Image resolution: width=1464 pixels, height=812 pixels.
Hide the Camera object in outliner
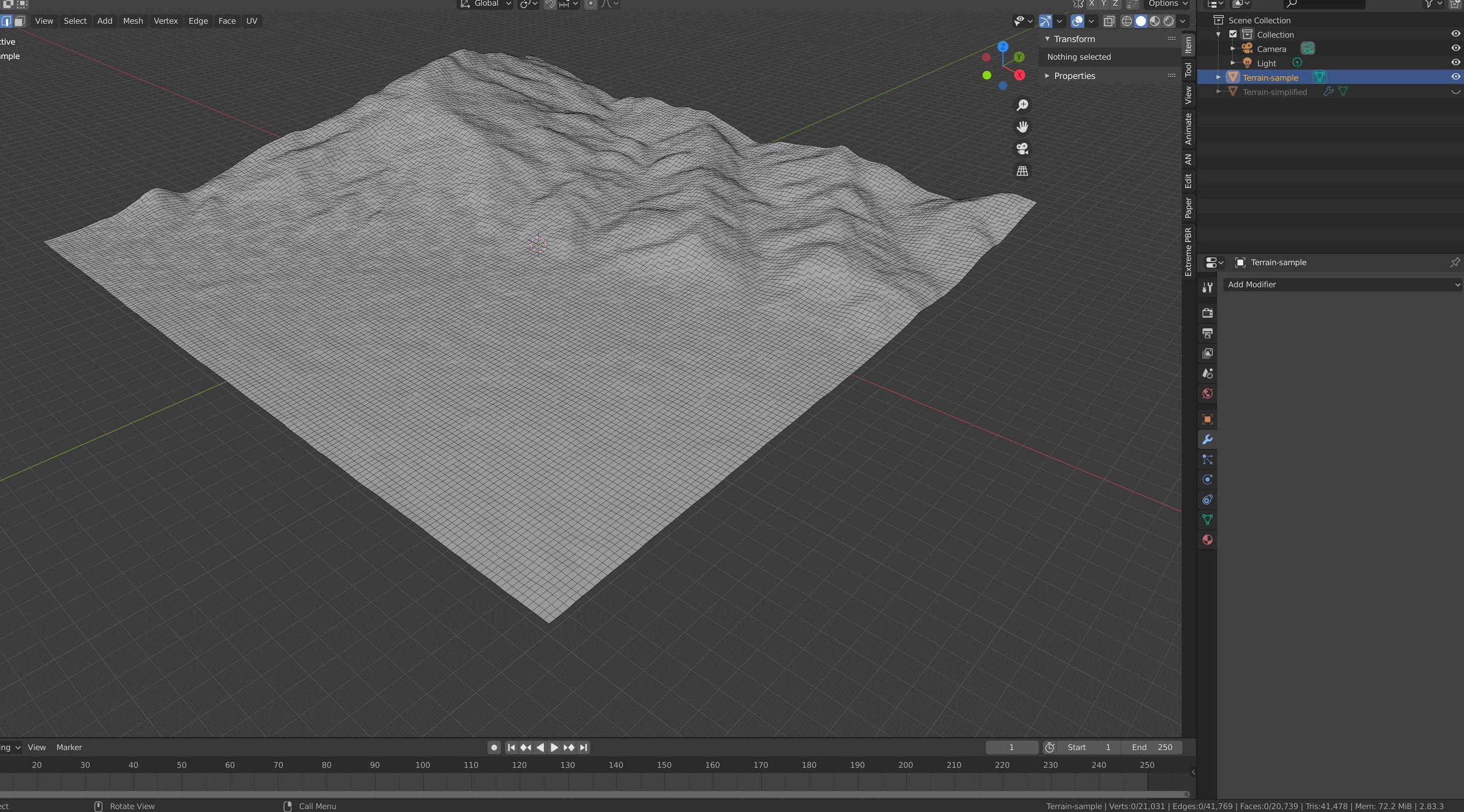(1455, 49)
